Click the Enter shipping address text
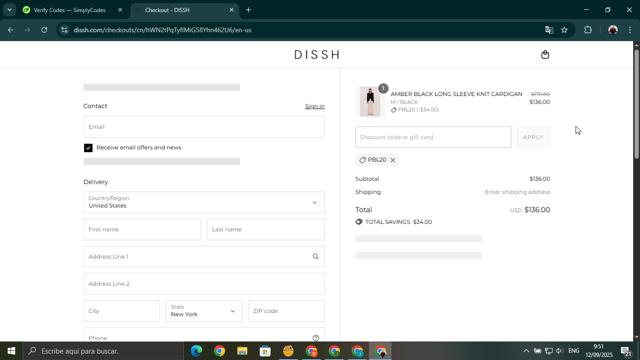Screen dimensions: 640x360 (x=517, y=192)
